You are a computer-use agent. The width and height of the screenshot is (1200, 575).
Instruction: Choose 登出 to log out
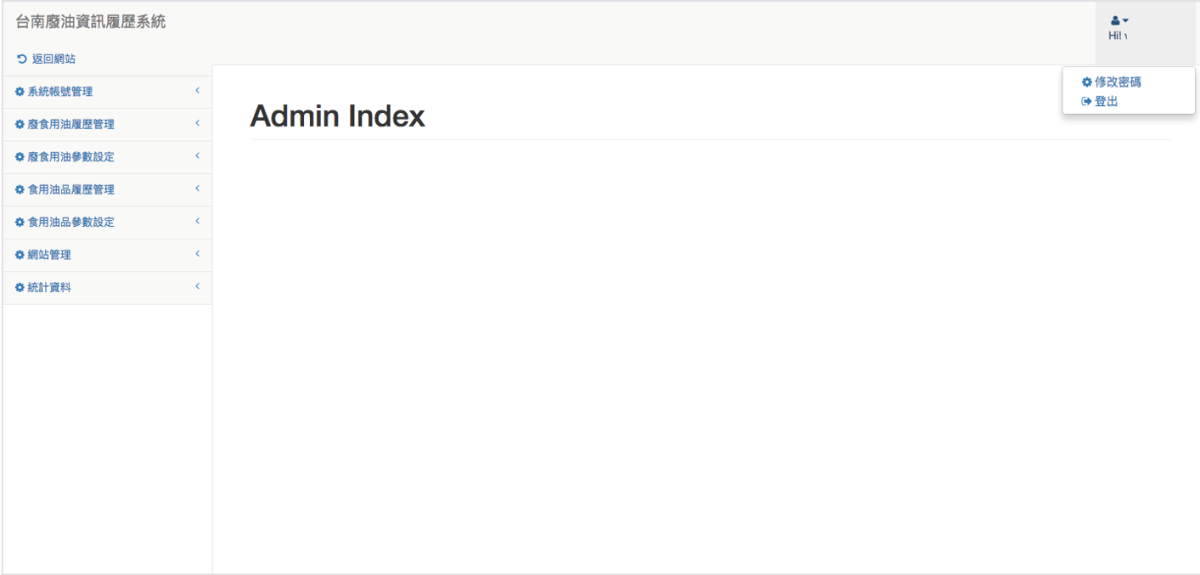pos(1106,101)
